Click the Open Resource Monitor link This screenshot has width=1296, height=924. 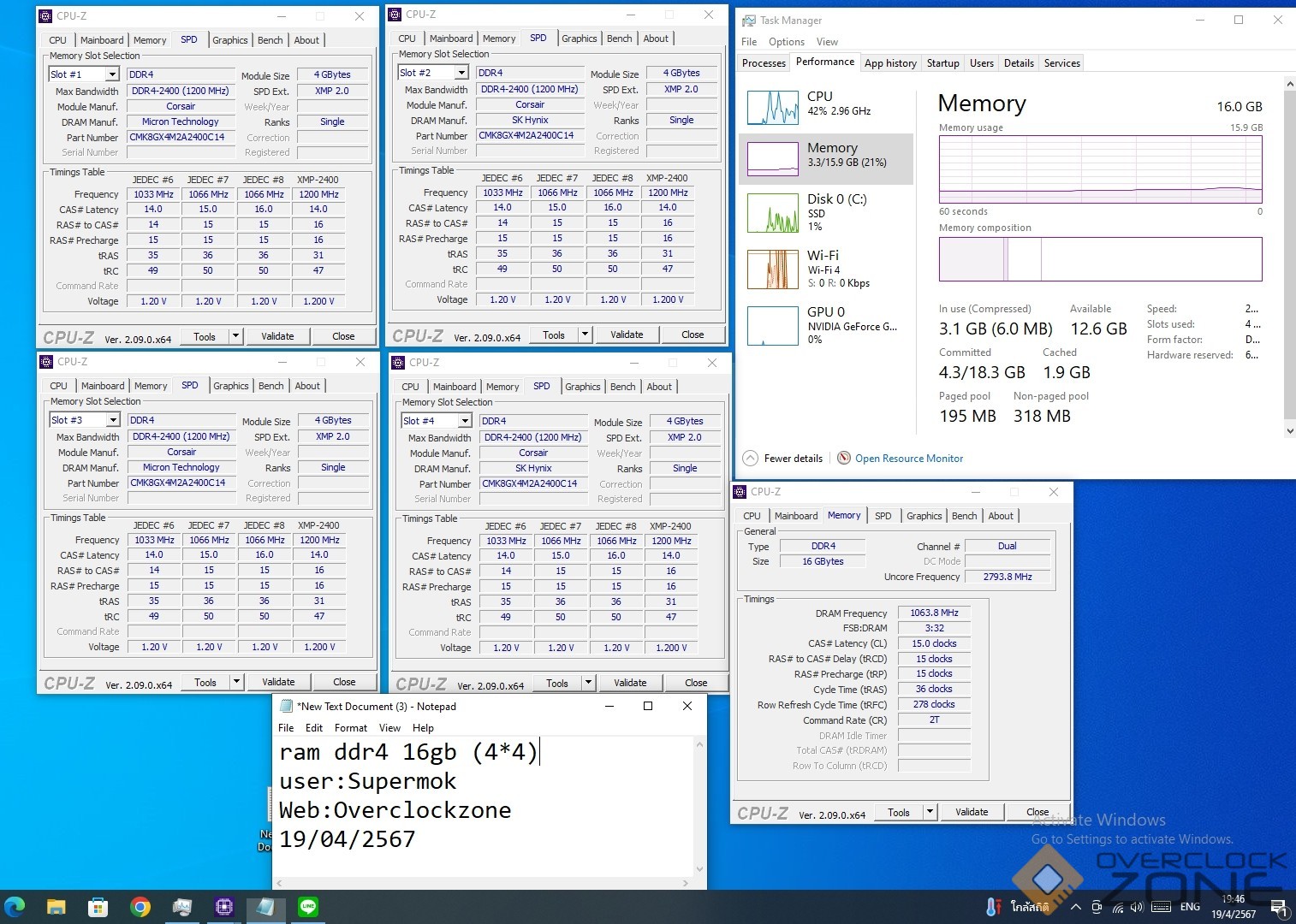pos(908,459)
